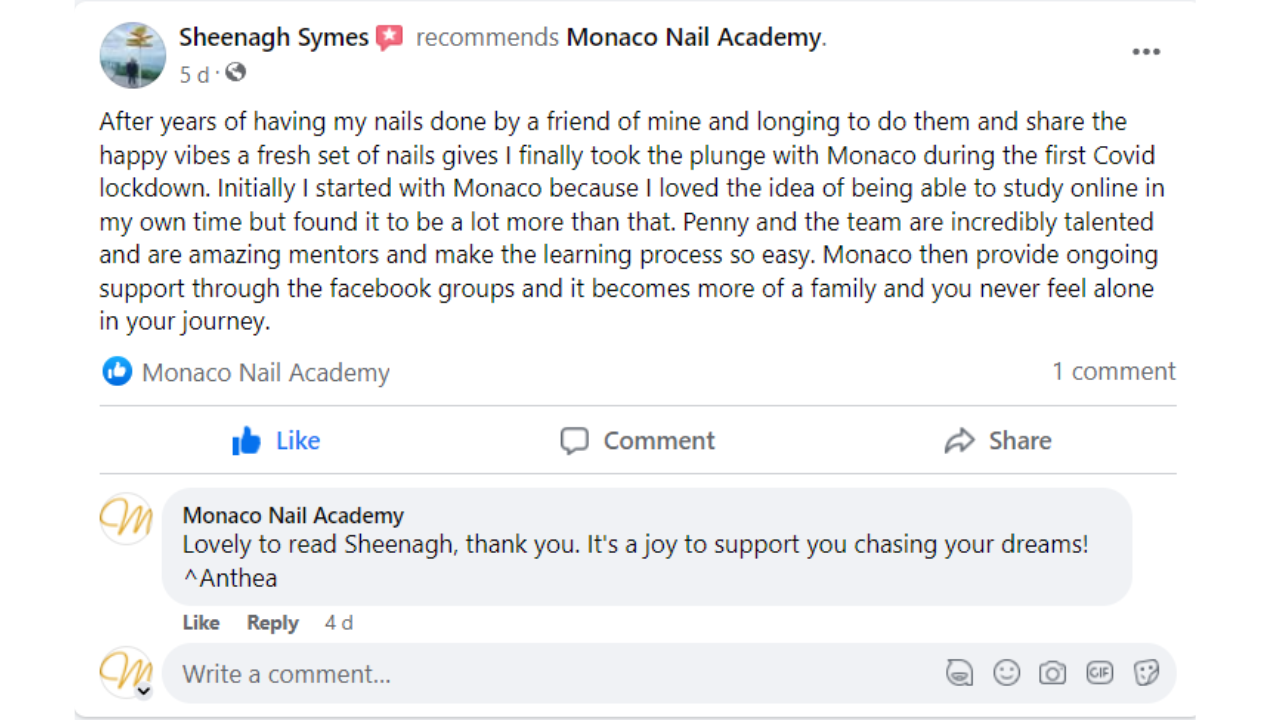
Task: Click the globe public audience icon
Action: pyautogui.click(x=236, y=73)
